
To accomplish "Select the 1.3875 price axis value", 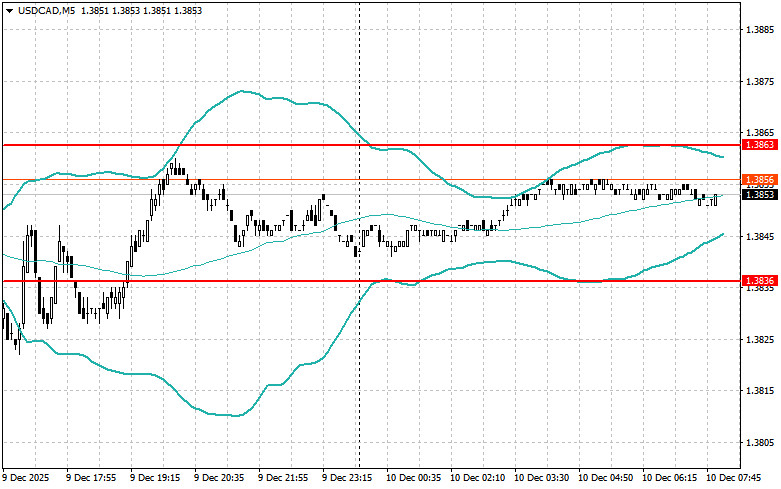I will 760,82.
